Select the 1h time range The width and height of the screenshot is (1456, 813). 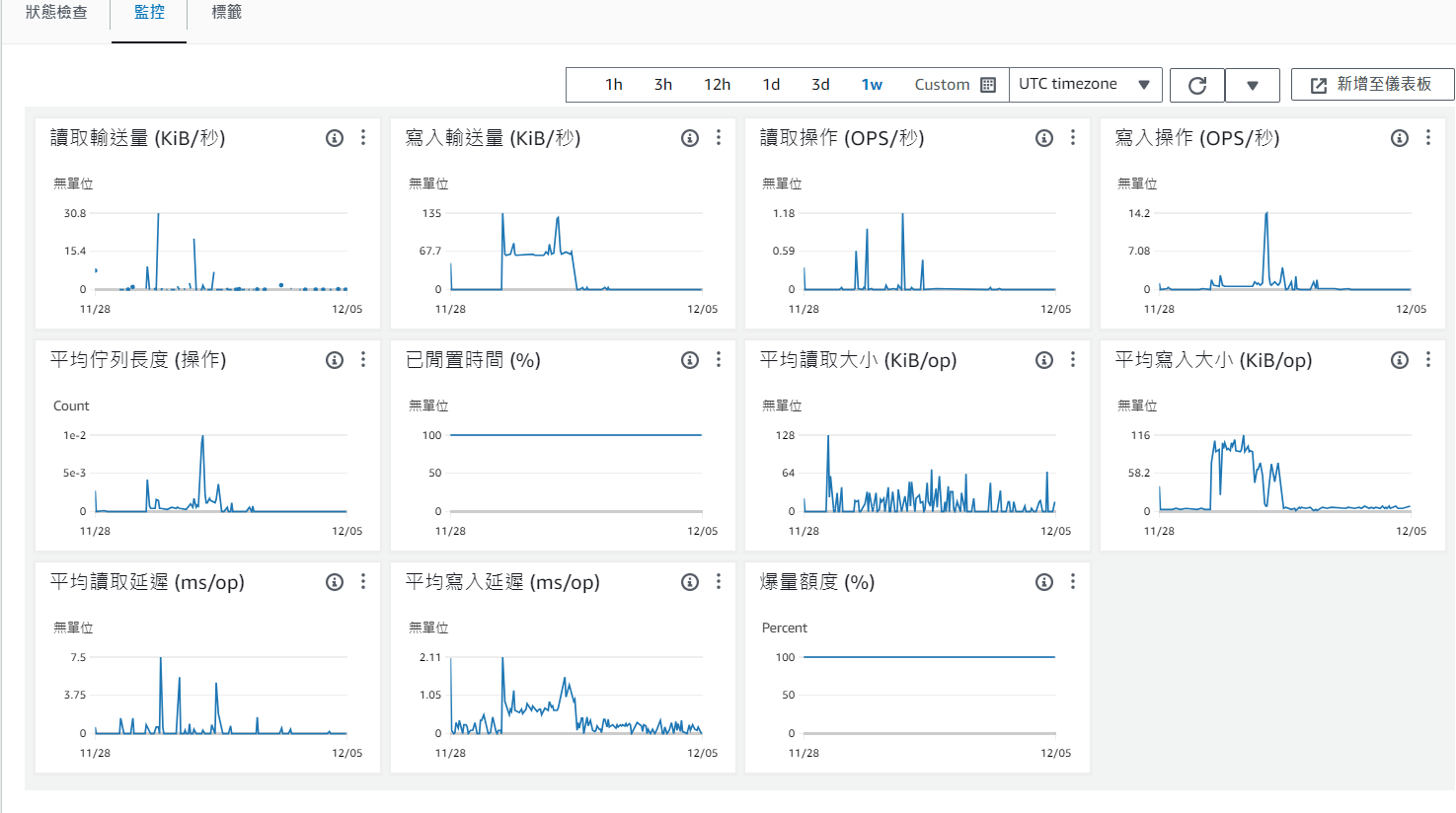(614, 85)
